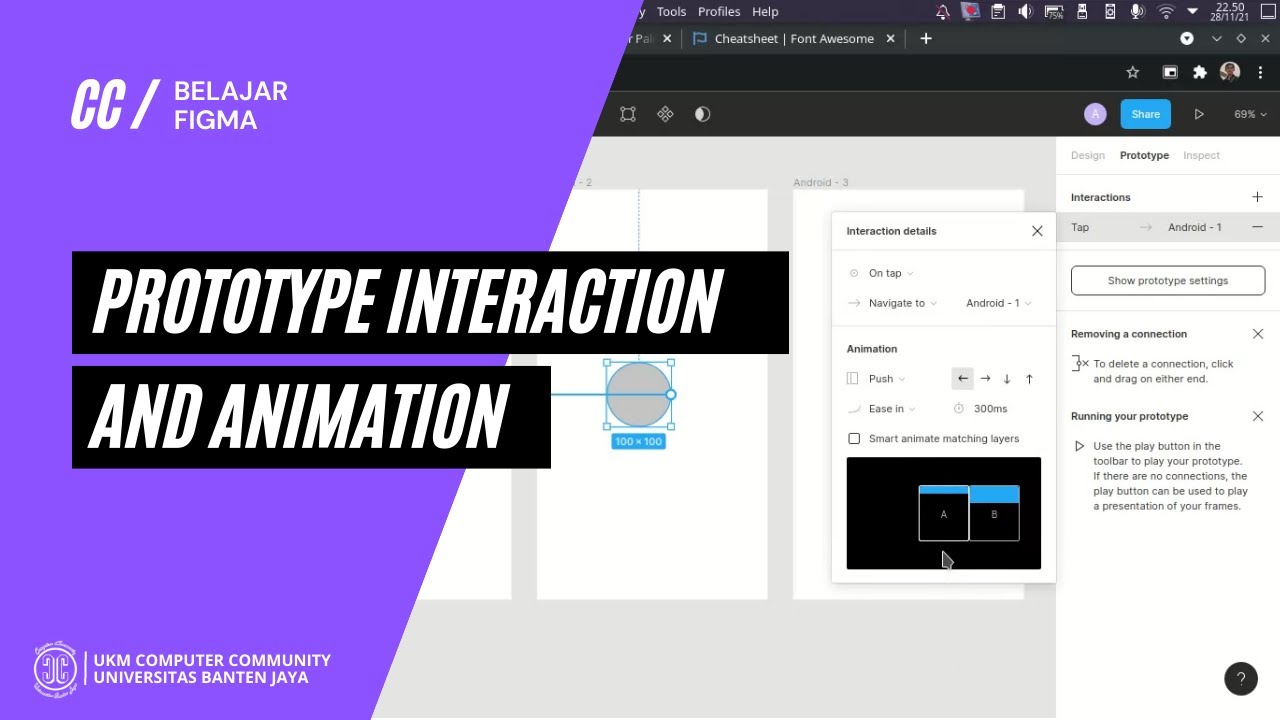The image size is (1280, 720).
Task: Open browser profile avatar
Action: (x=1230, y=72)
